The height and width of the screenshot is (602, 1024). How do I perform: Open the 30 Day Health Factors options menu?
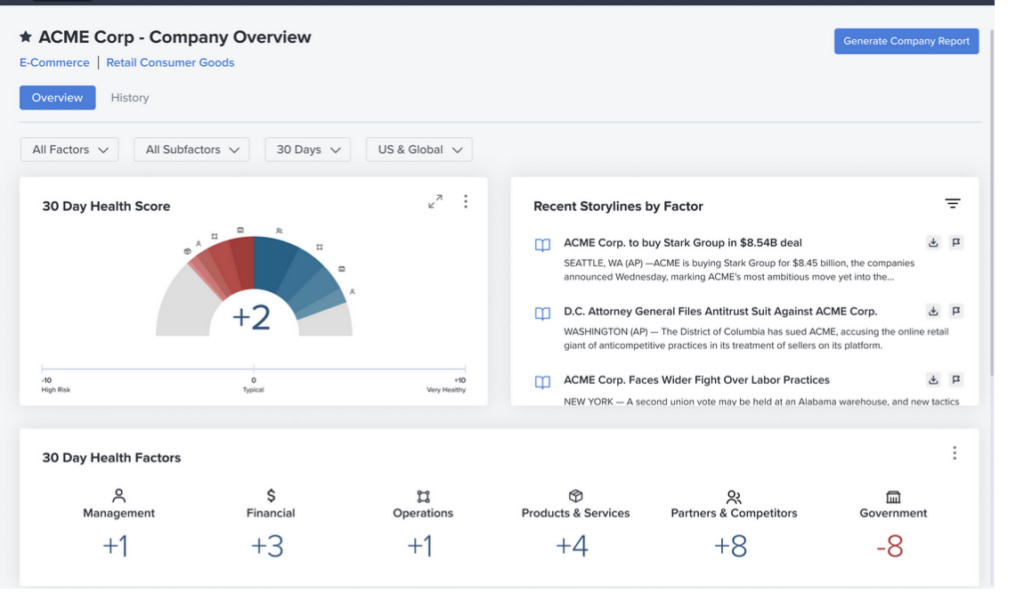click(x=954, y=454)
